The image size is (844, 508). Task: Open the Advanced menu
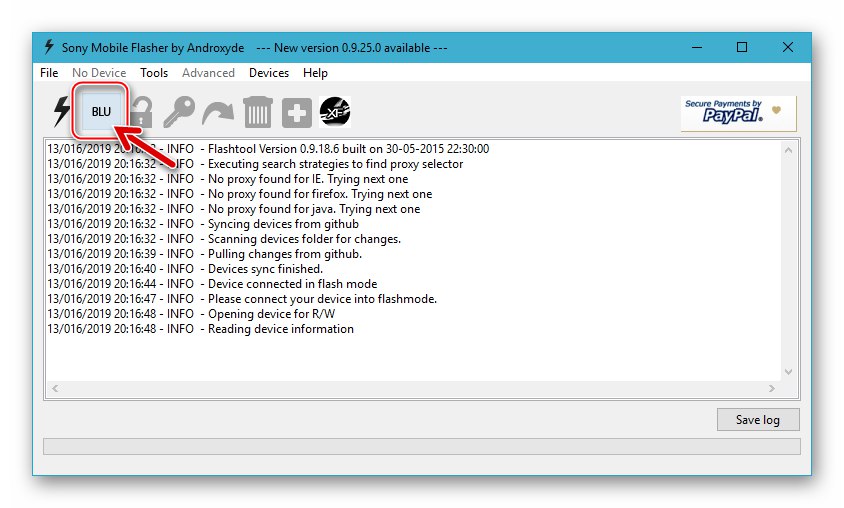coord(208,73)
